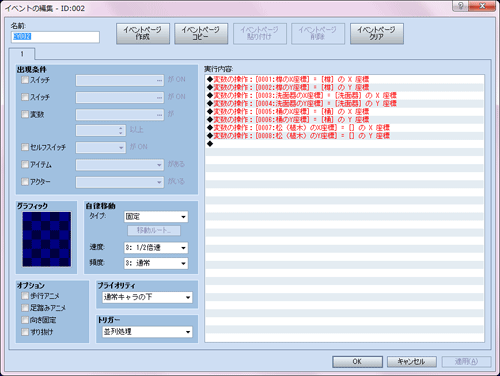The height and width of the screenshot is (376, 500).
Task: Open the アクター selection dropdown
Action: click(x=120, y=182)
